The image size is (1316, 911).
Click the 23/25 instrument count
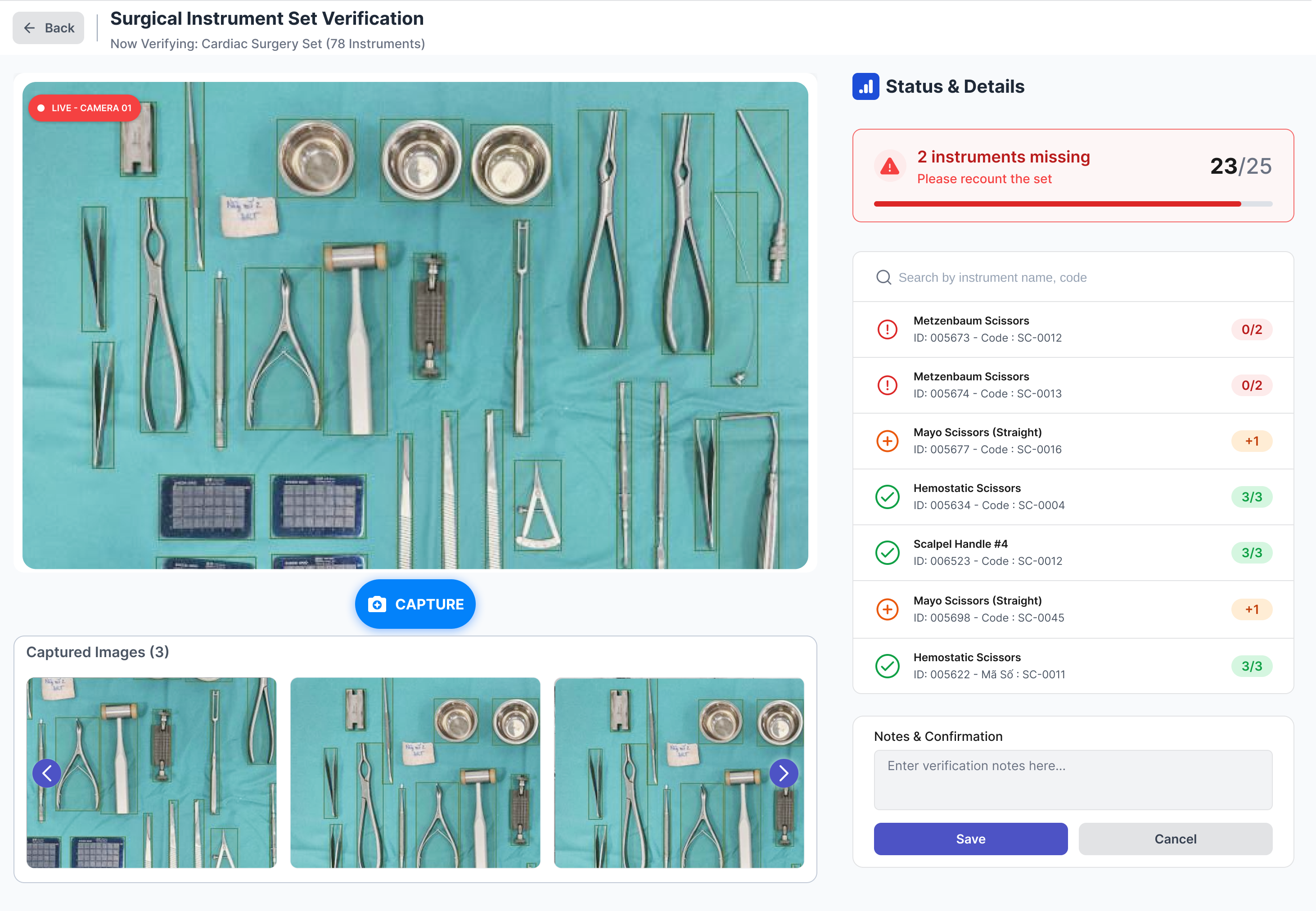[1241, 166]
